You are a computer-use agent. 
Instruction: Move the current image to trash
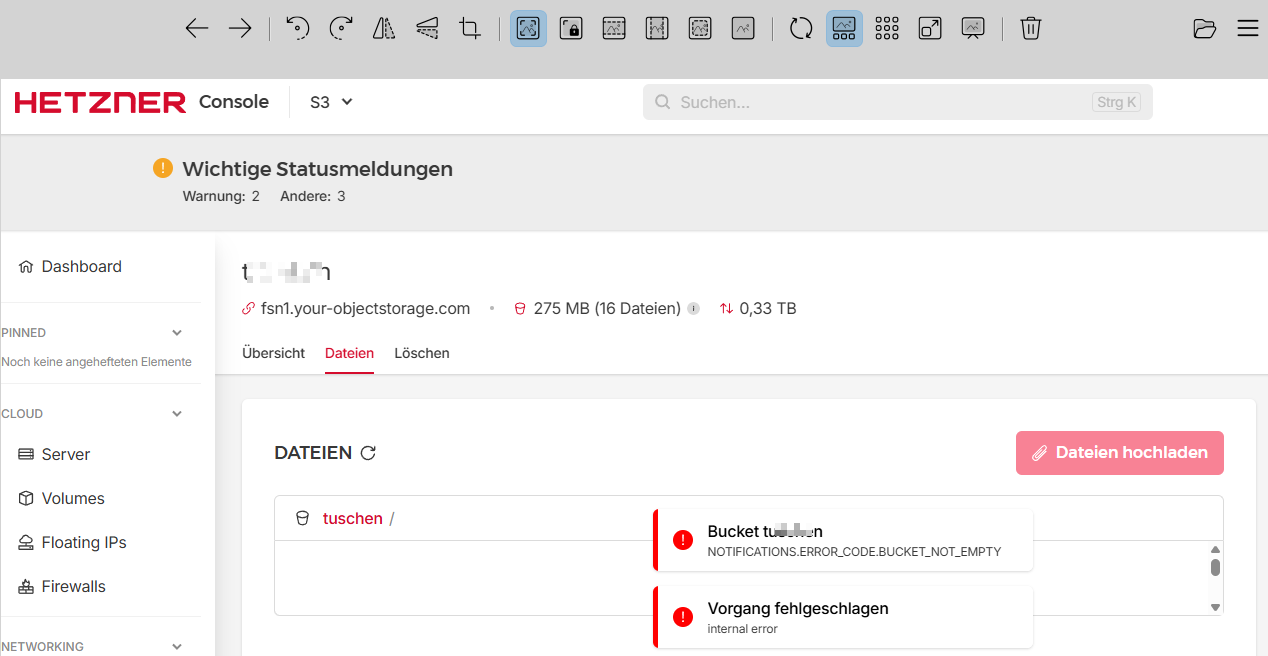pos(1030,28)
